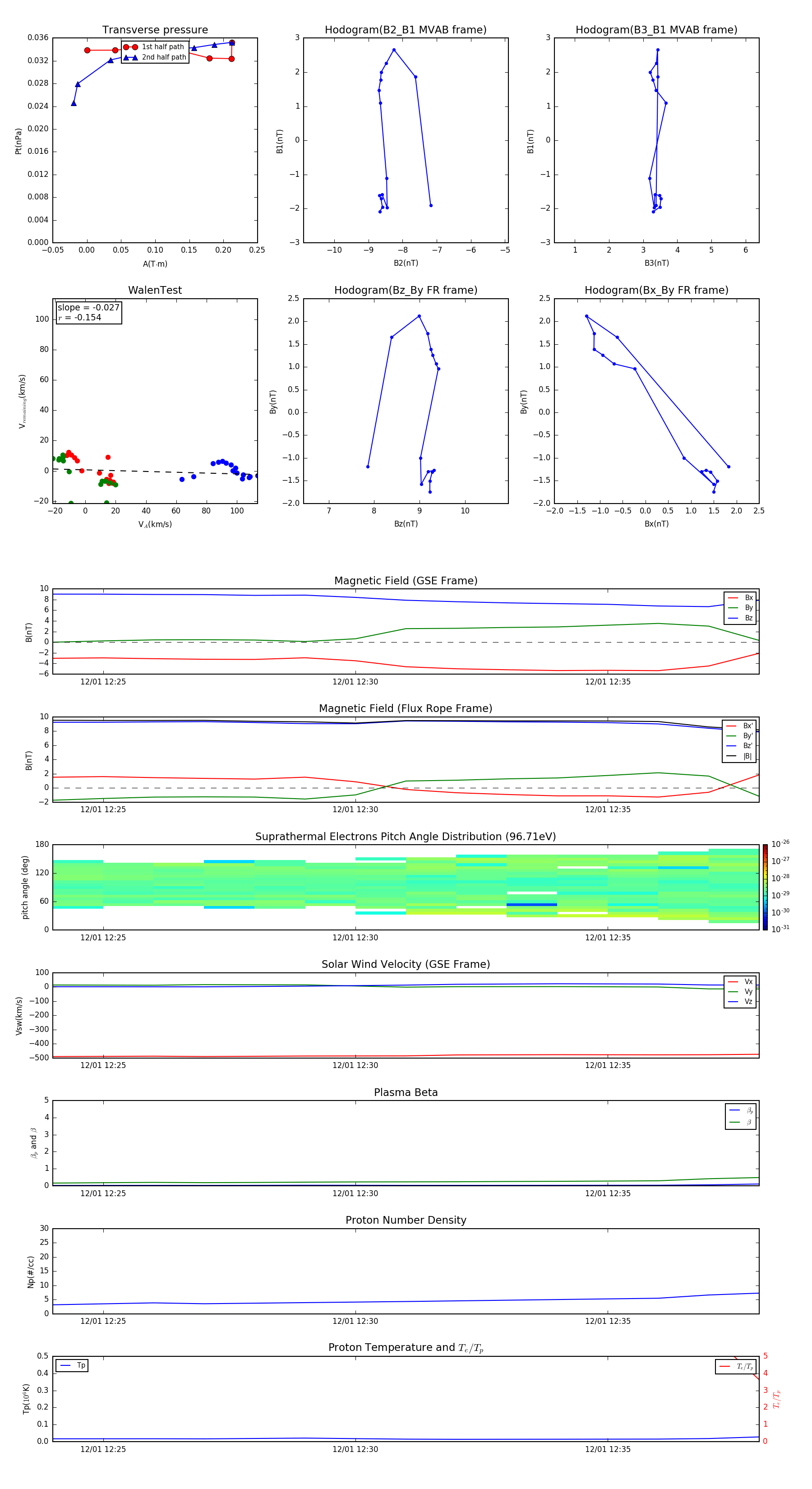Click the 'Np(#/cc)' axis label
This screenshot has height=1489, width=812.
click(x=31, y=1272)
